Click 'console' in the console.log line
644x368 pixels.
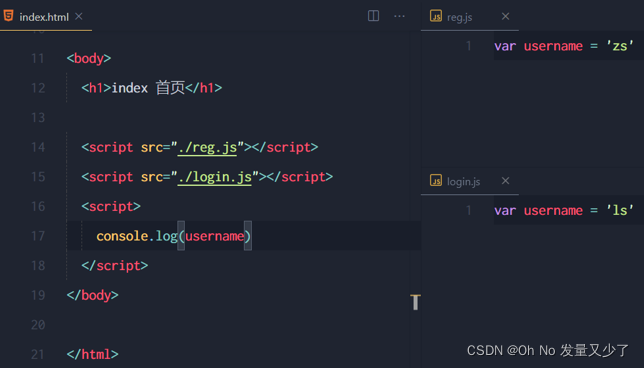click(x=122, y=236)
